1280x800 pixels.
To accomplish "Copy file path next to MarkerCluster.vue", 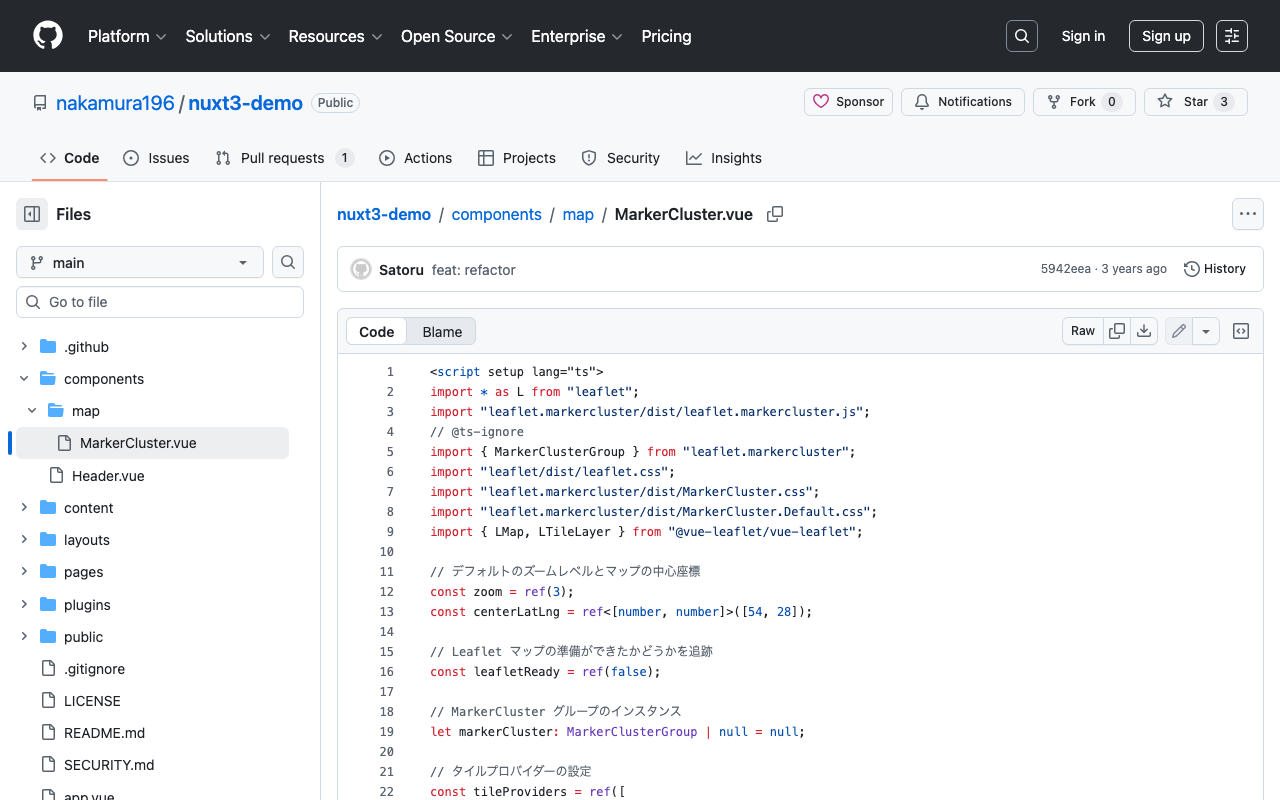I will click(775, 214).
